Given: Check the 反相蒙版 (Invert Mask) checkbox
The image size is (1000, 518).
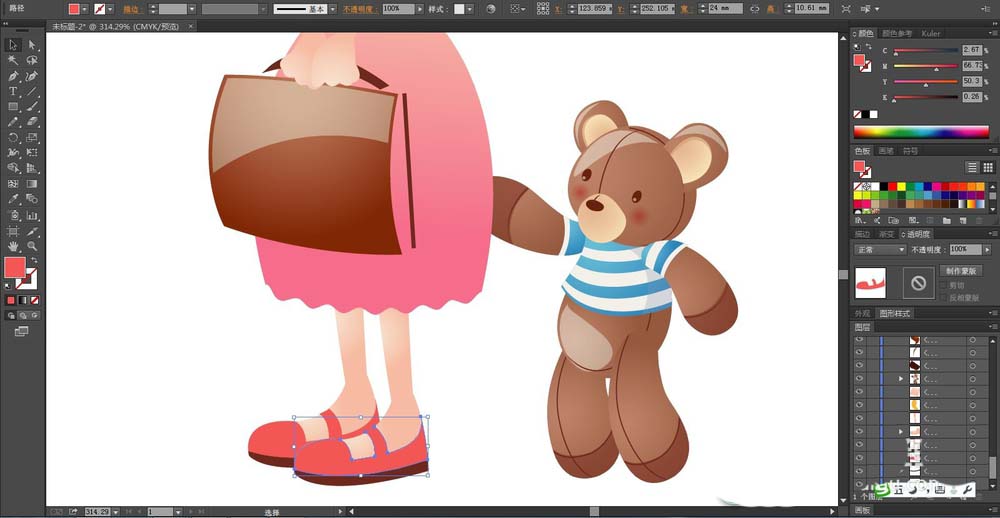Looking at the screenshot, I should (x=945, y=297).
